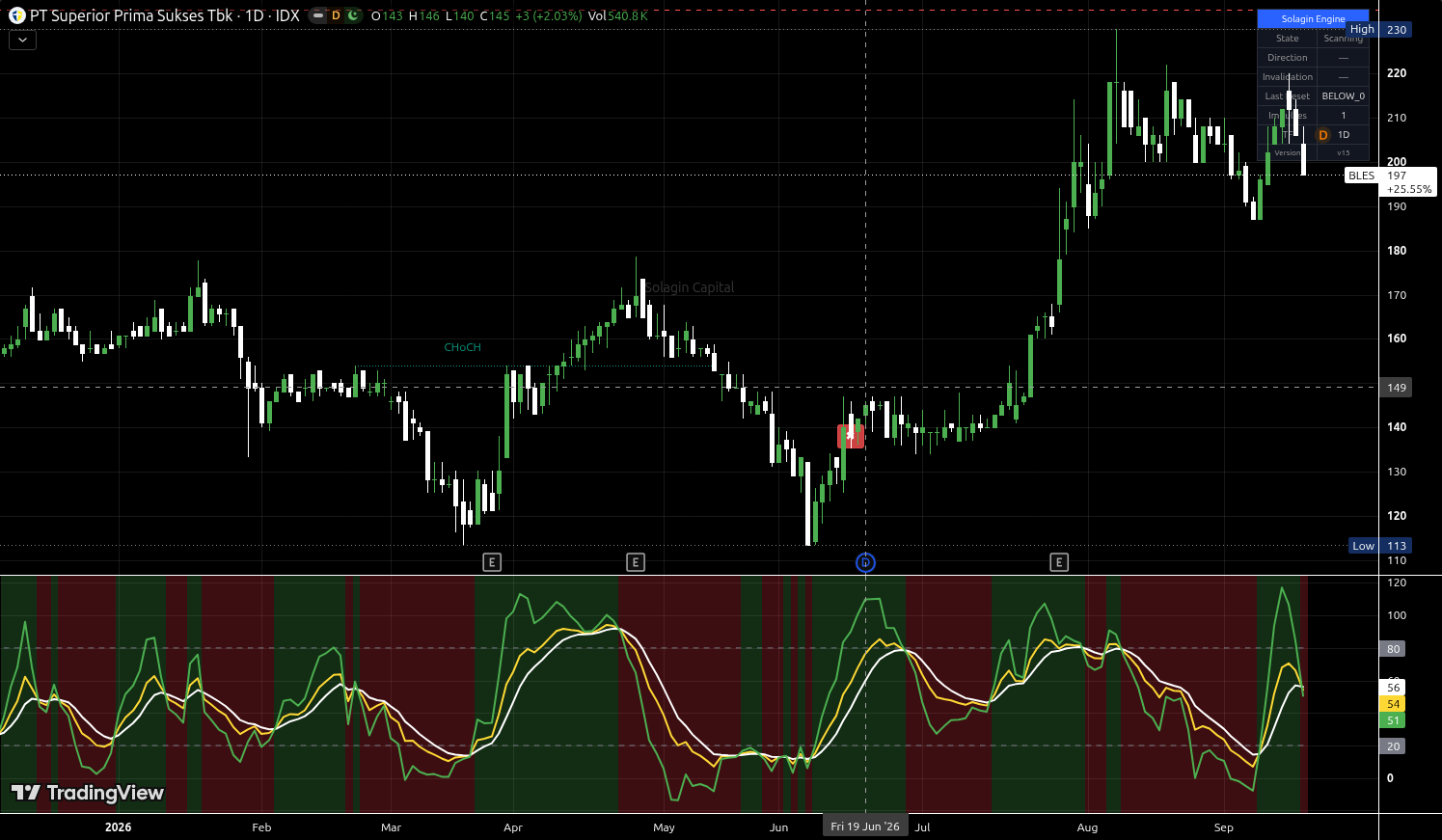This screenshot has height=840, width=1442.
Task: Click the Direction row label in table
Action: [1287, 58]
